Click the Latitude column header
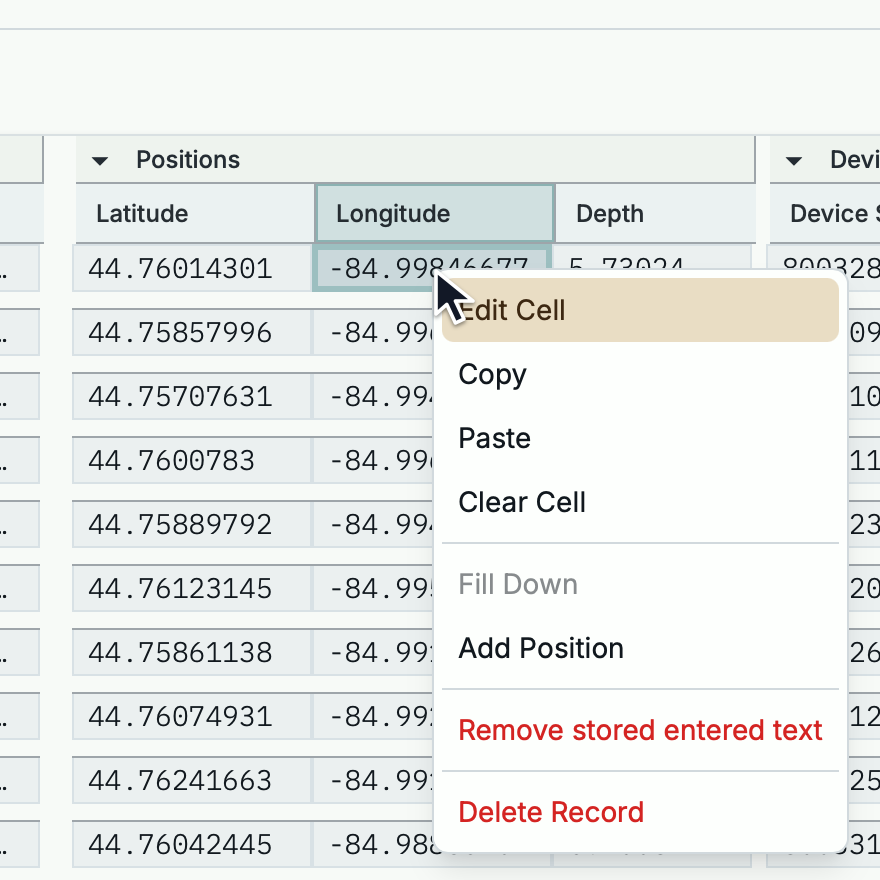 pyautogui.click(x=195, y=214)
